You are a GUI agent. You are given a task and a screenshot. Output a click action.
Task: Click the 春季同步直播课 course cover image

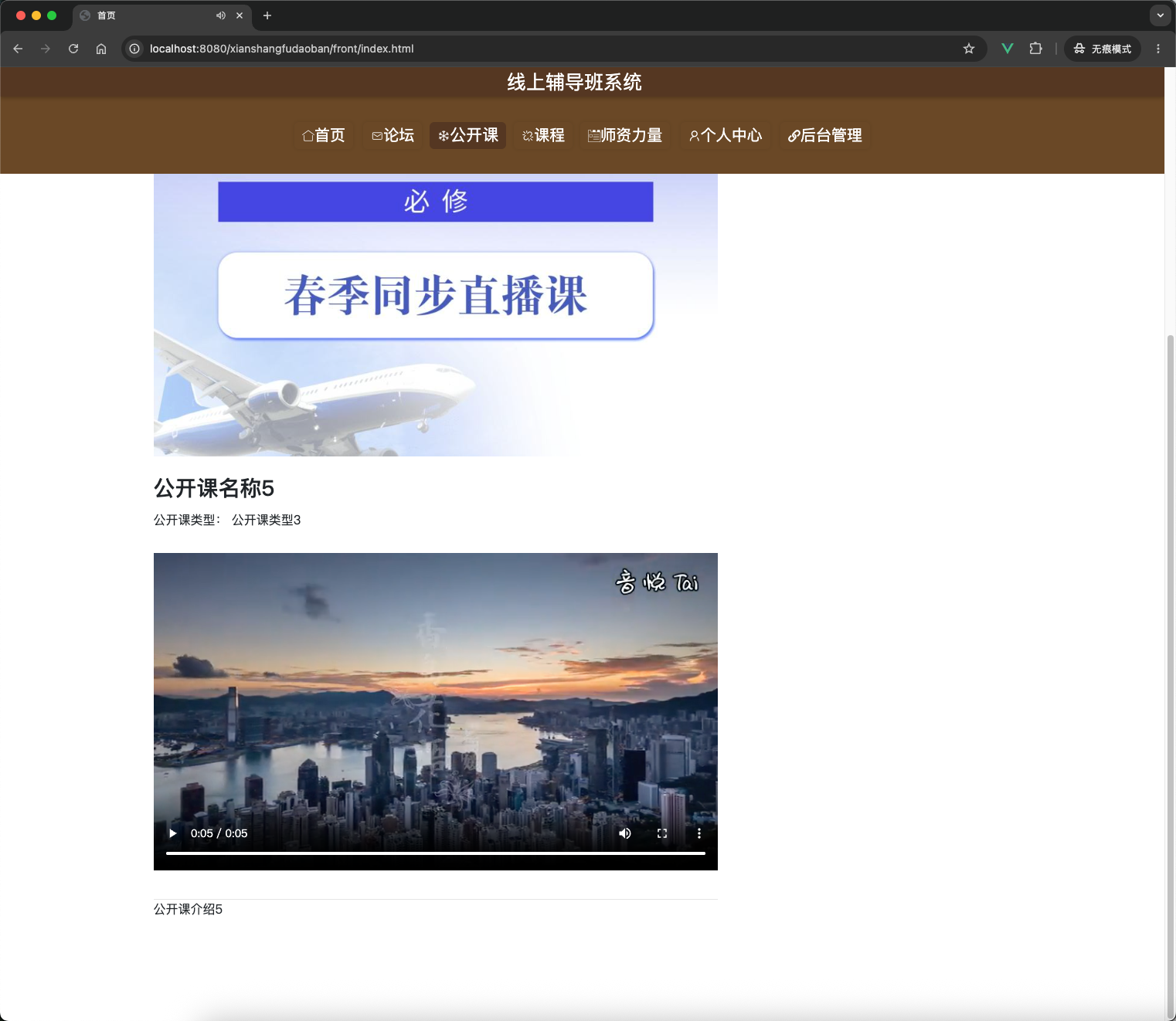point(436,315)
